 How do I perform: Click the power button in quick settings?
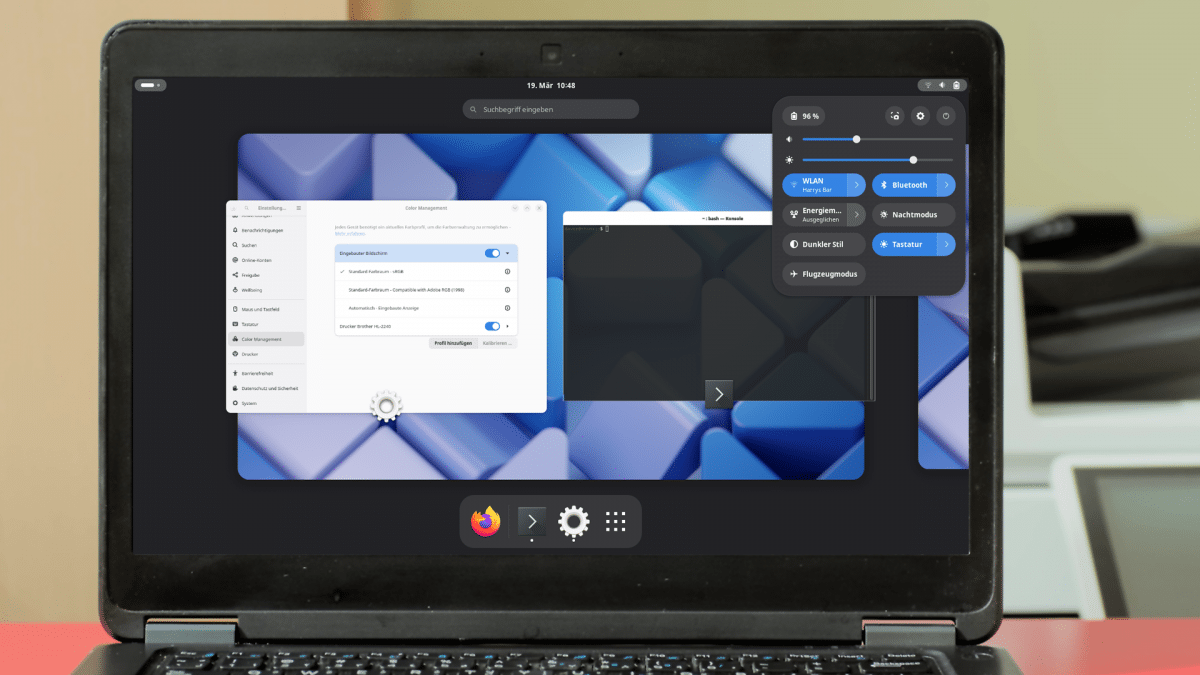tap(946, 116)
